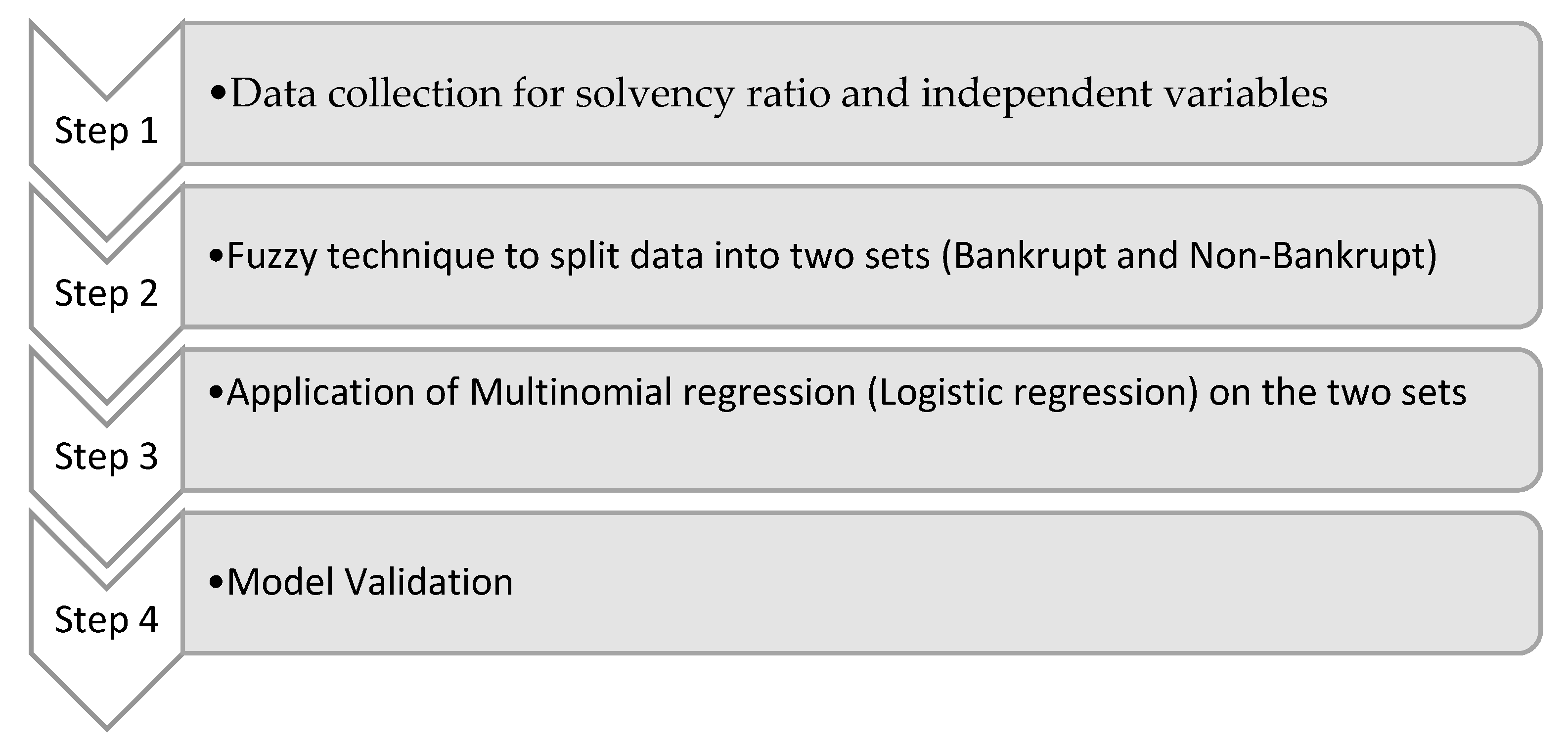Click the bullet before "Fuzzy technique"
This screenshot has height=745, width=1568.
pyautogui.click(x=216, y=256)
